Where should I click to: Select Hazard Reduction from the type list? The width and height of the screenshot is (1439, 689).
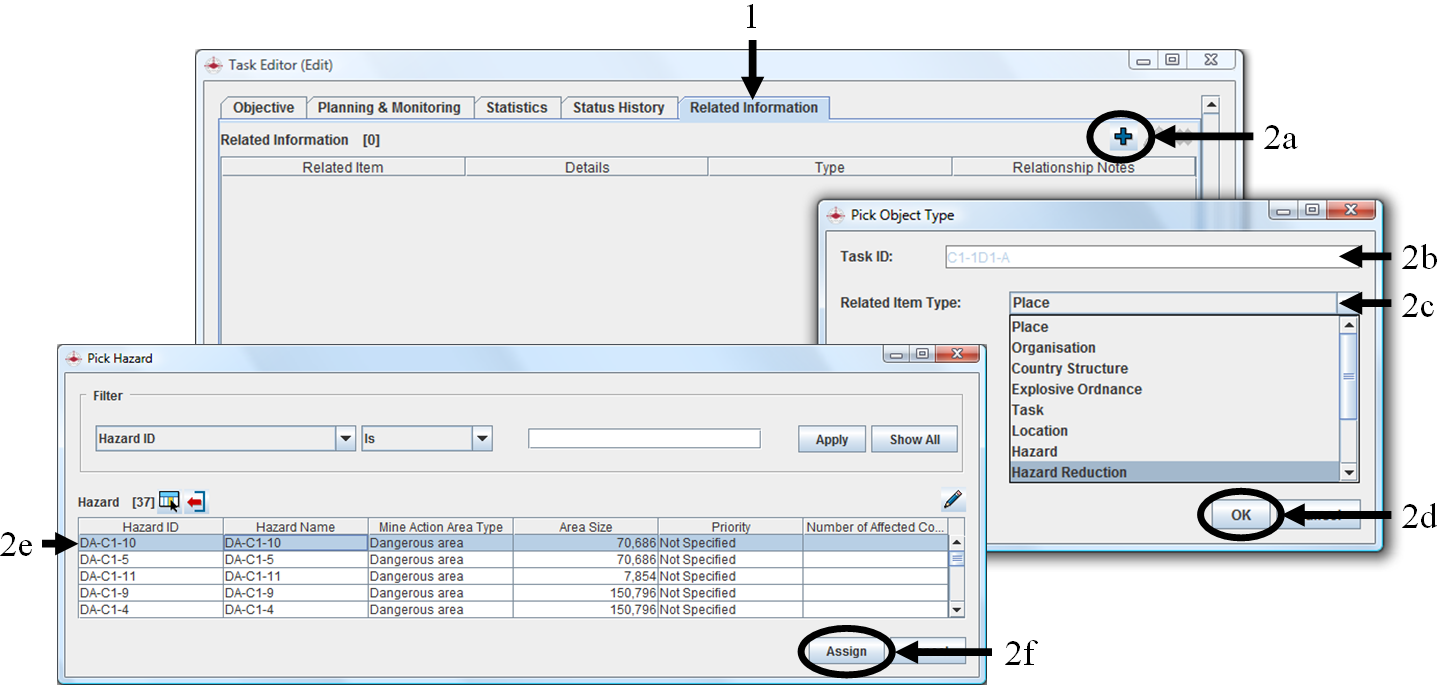pos(1069,473)
